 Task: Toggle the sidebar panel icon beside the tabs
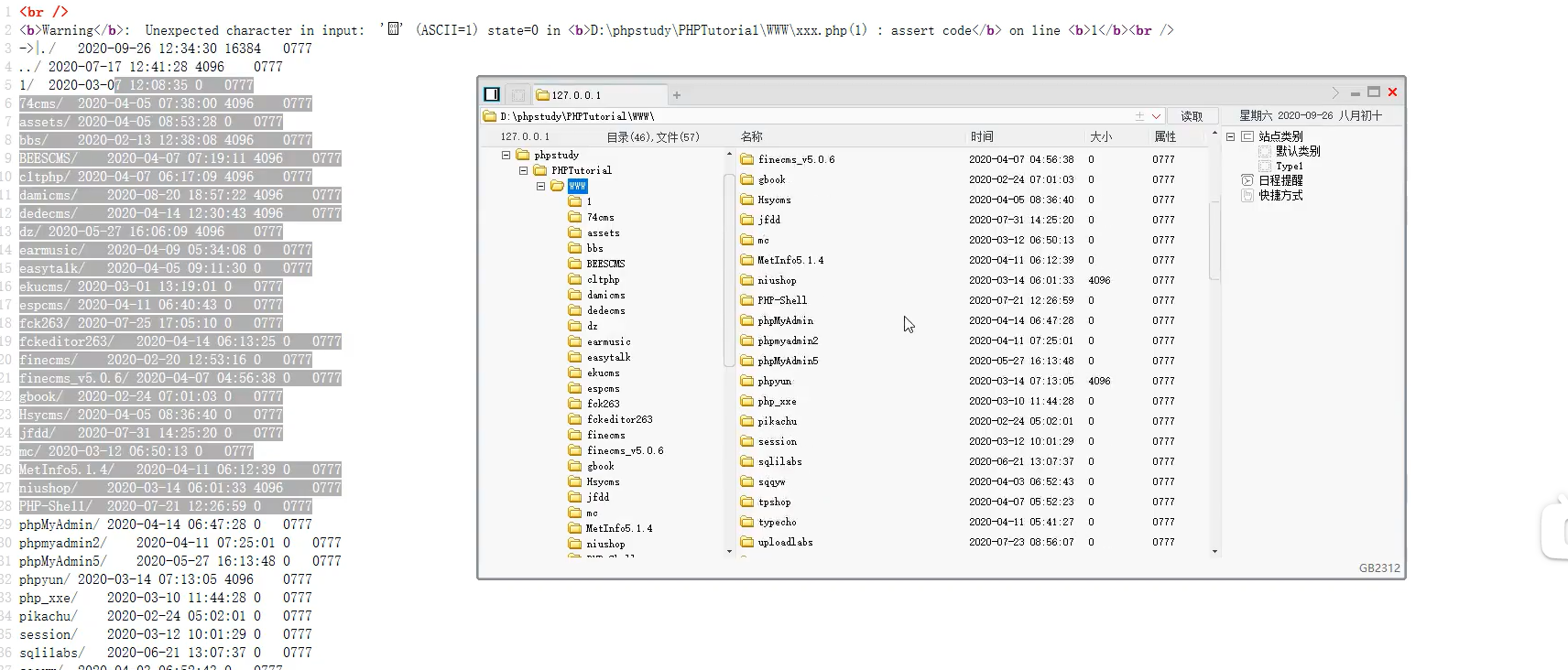coord(492,94)
